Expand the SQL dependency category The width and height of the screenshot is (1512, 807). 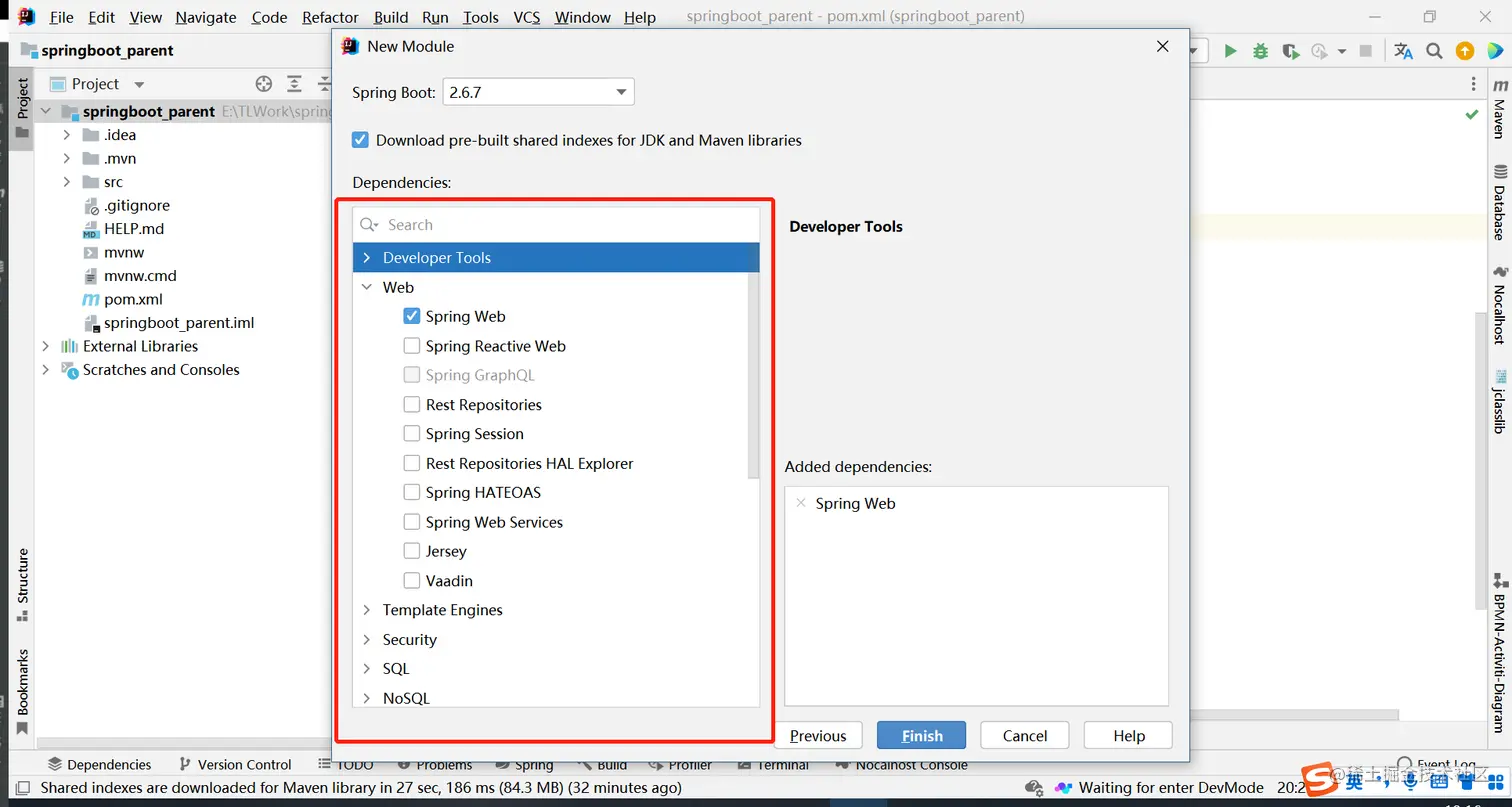367,669
